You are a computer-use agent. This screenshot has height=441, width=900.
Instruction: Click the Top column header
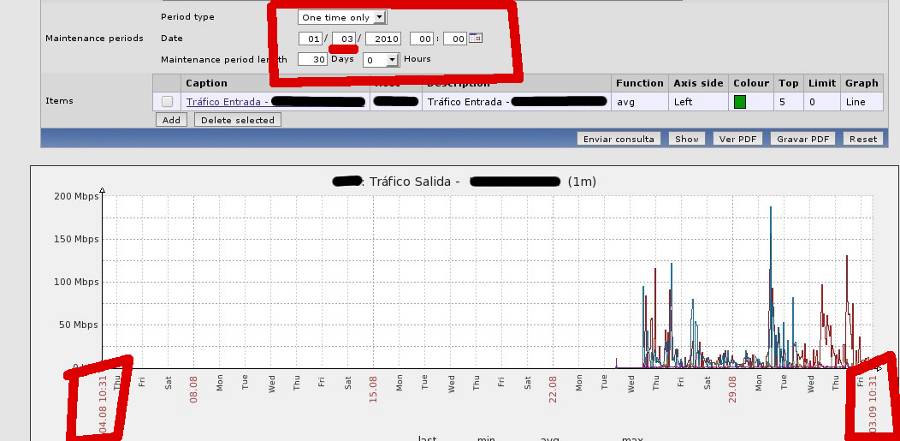(788, 83)
